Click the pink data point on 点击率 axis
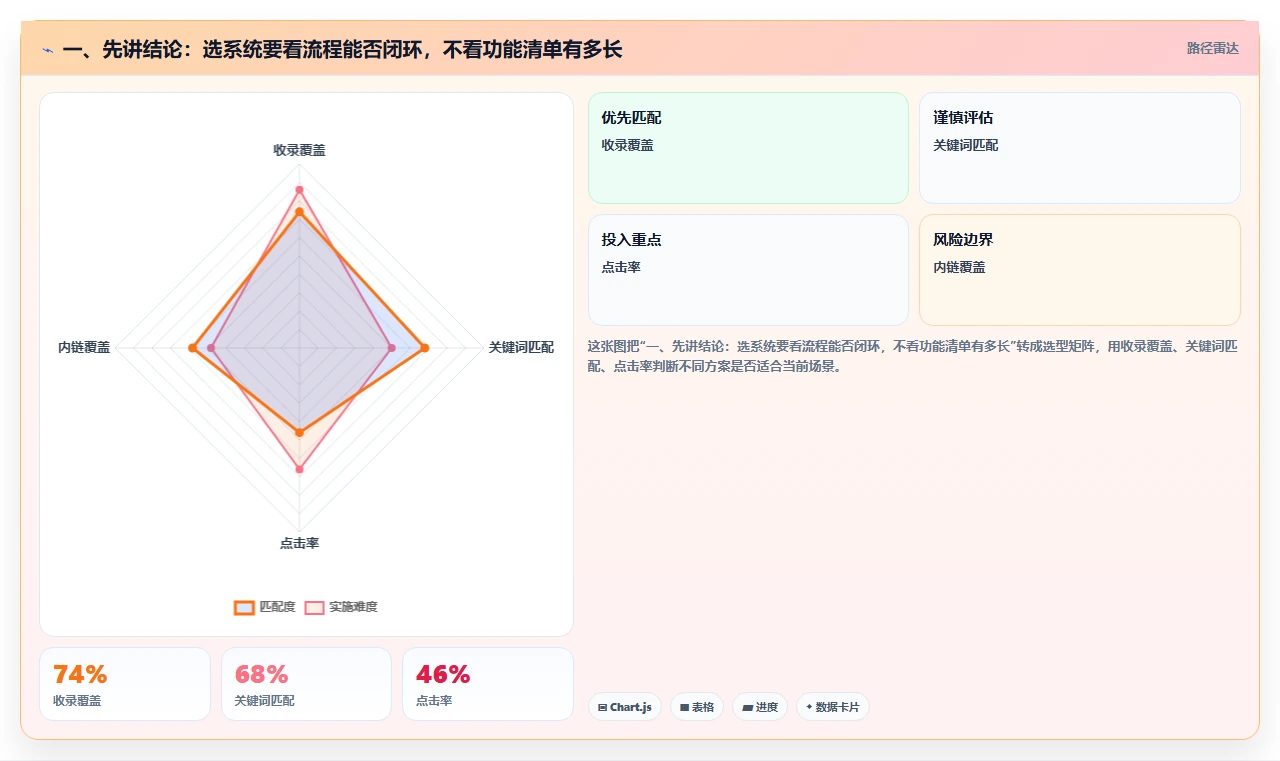The width and height of the screenshot is (1280, 761). (x=299, y=469)
